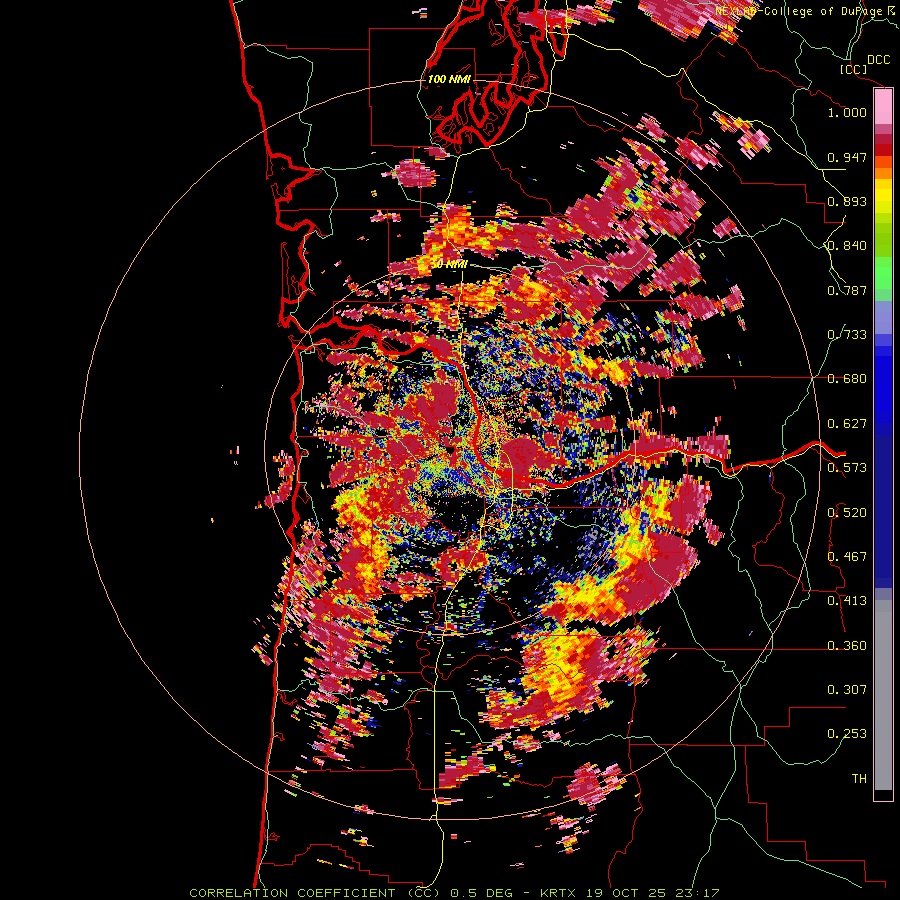Viewport: 900px width, 900px height.
Task: Click the 0.947 legend value
Action: pyautogui.click(x=847, y=157)
